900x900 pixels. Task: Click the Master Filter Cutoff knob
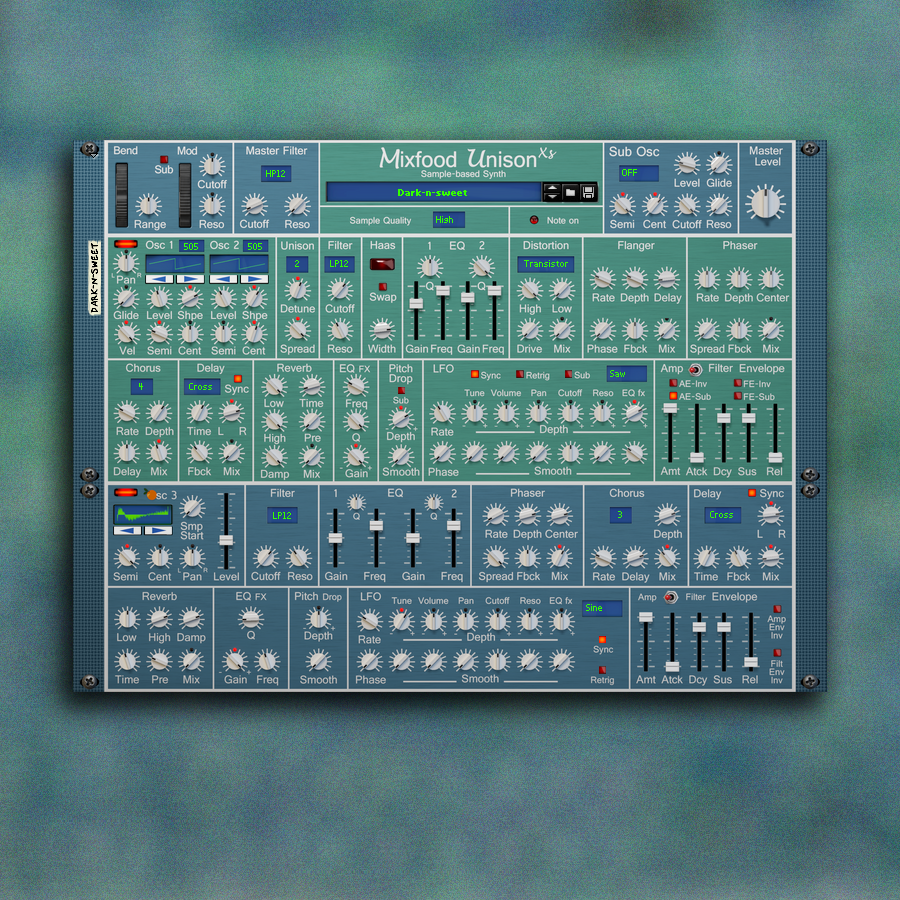tap(254, 205)
